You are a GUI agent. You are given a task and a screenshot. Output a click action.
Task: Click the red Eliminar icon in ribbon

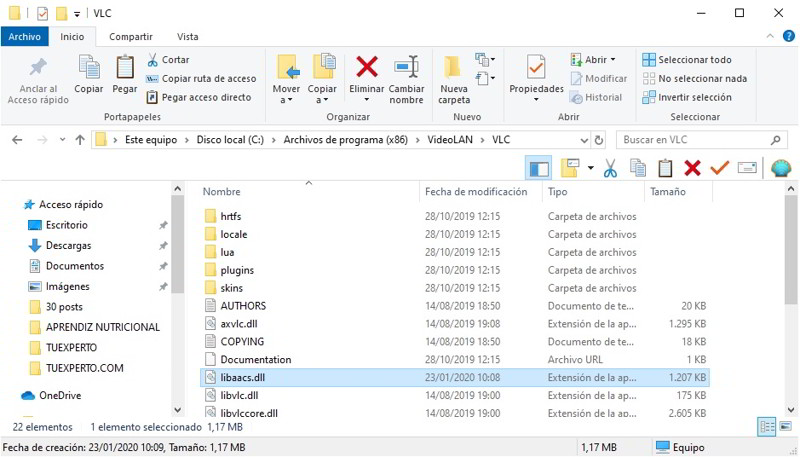pyautogui.click(x=367, y=67)
